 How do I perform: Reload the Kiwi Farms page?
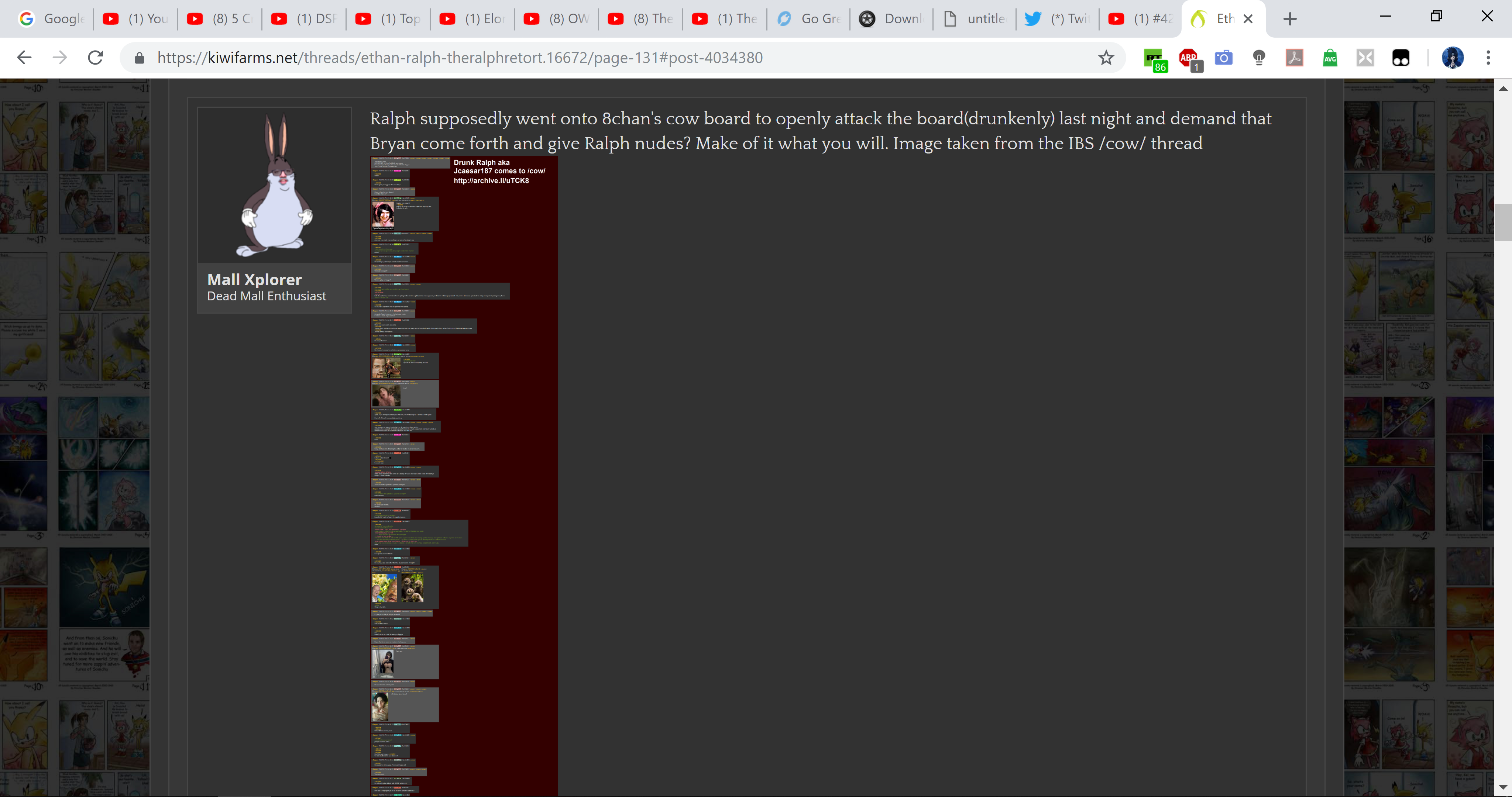[x=96, y=58]
